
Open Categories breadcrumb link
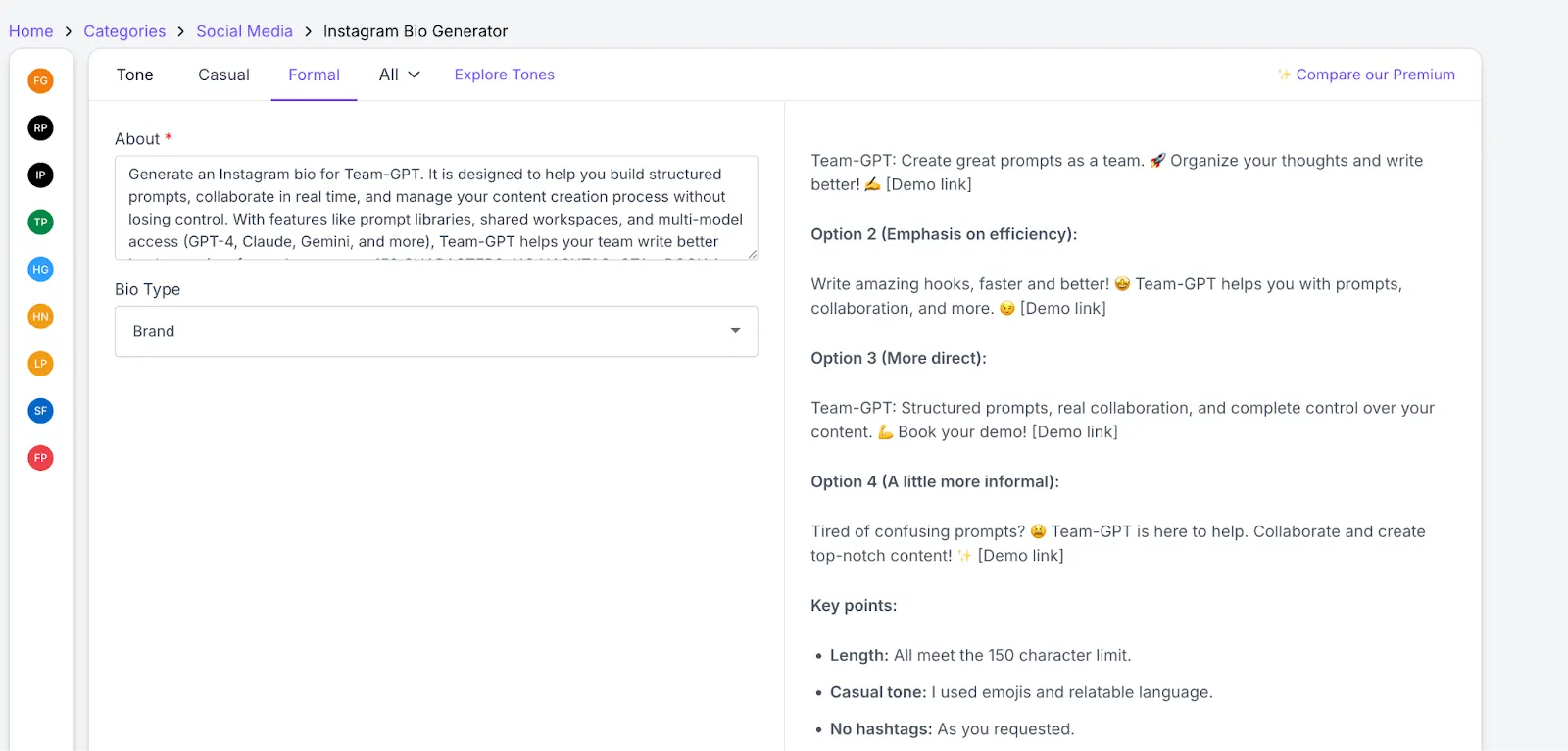pyautogui.click(x=124, y=31)
